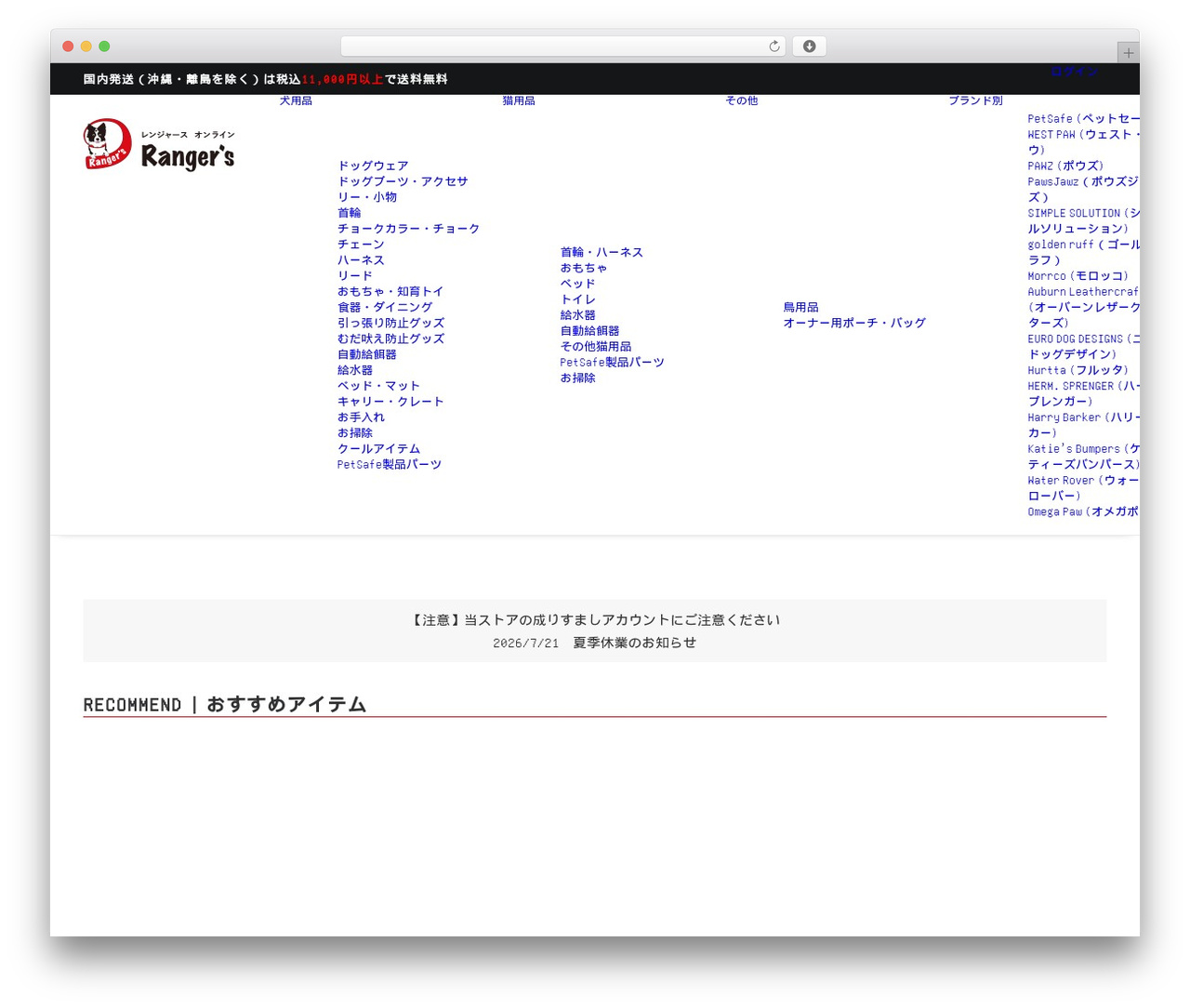Open むだ吠え防止グッズ category
The image size is (1190, 1008).
(x=390, y=338)
